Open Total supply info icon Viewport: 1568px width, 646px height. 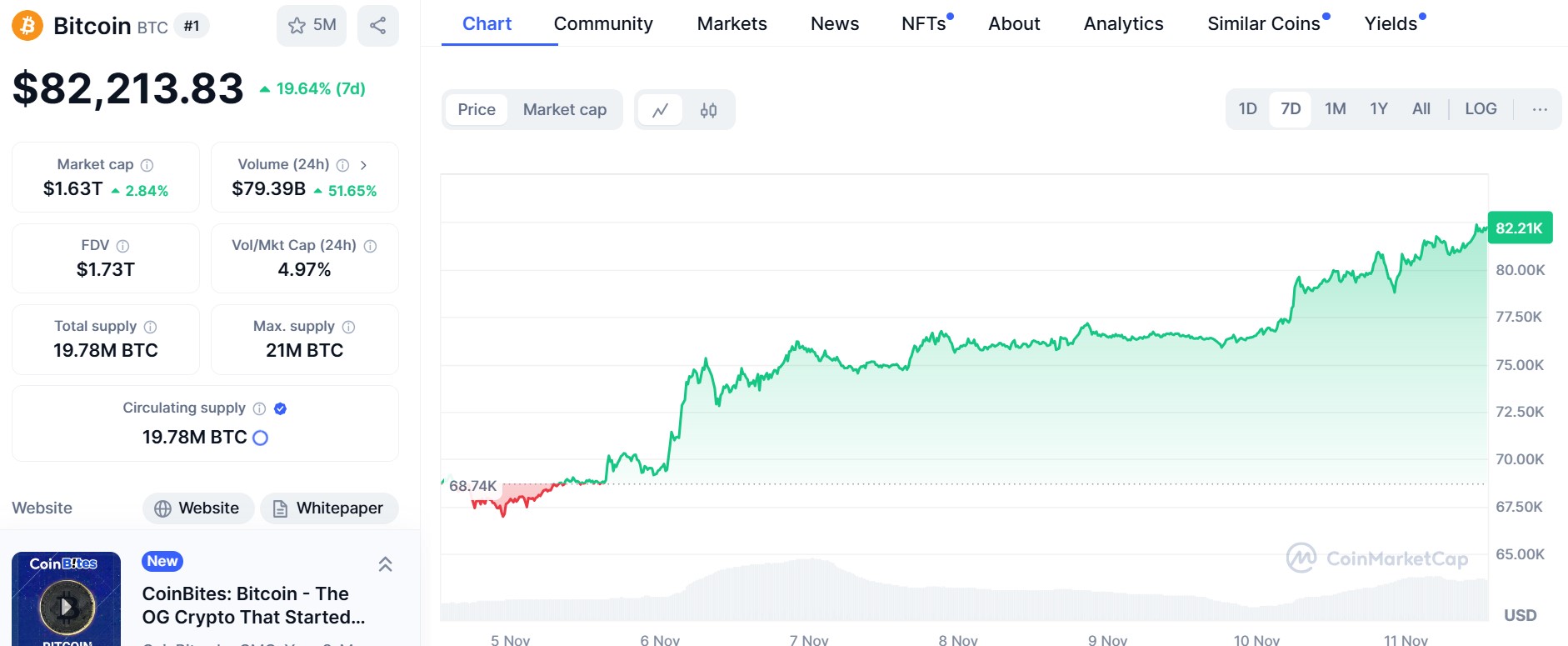point(151,327)
